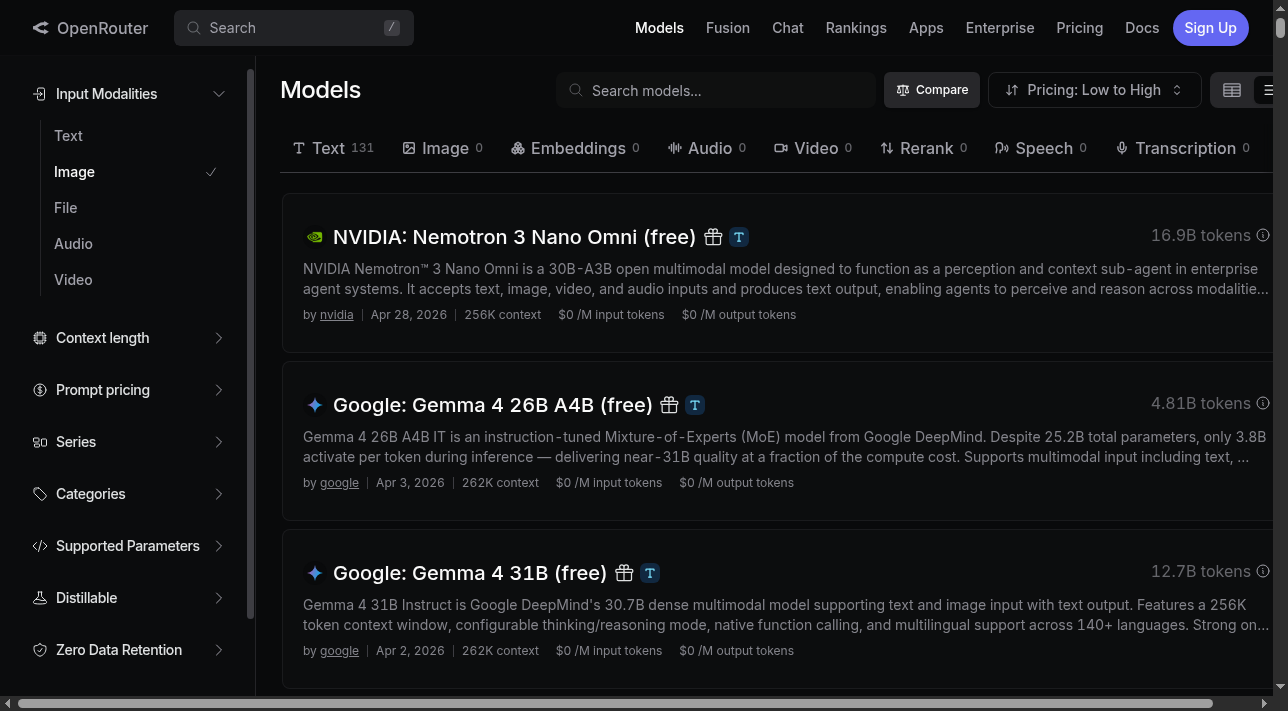Expand the Distillable filter
Viewport: 1288px width, 711px height.
[129, 598]
